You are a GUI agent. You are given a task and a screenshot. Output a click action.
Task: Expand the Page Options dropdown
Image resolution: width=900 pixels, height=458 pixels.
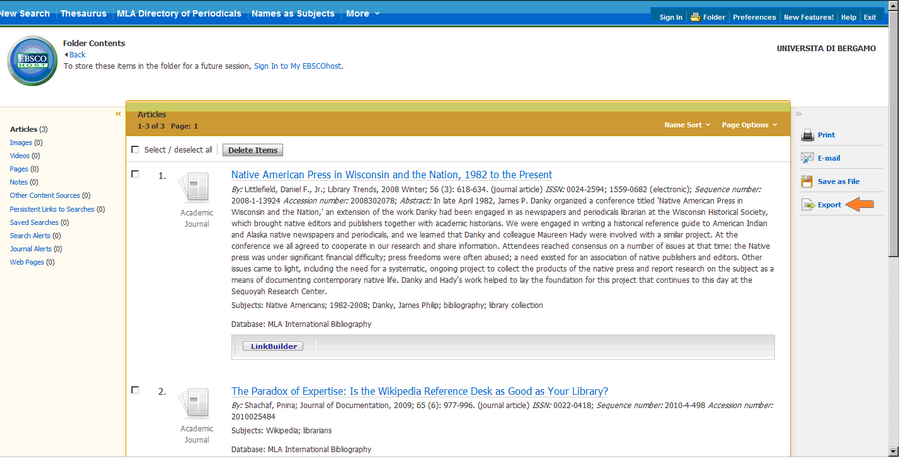coord(749,125)
